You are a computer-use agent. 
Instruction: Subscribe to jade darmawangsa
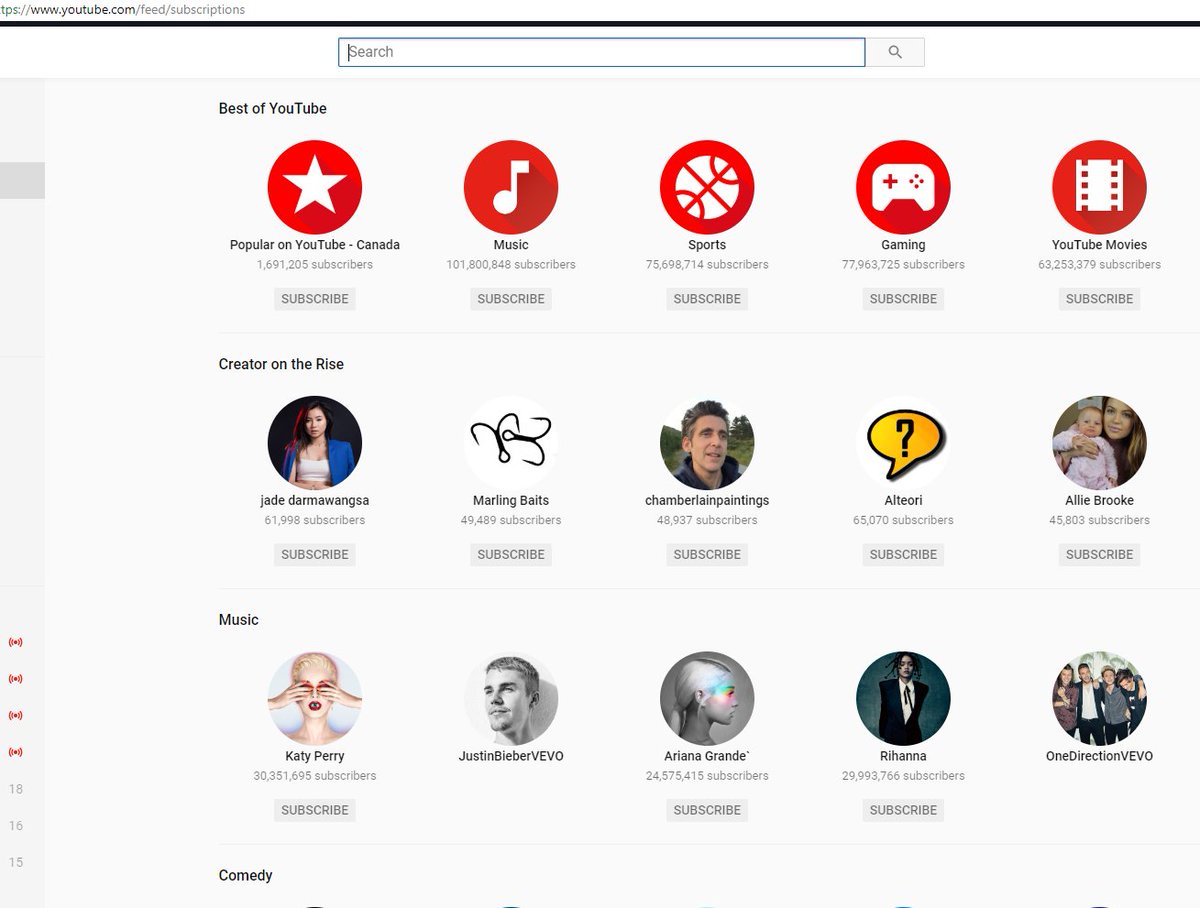click(315, 555)
